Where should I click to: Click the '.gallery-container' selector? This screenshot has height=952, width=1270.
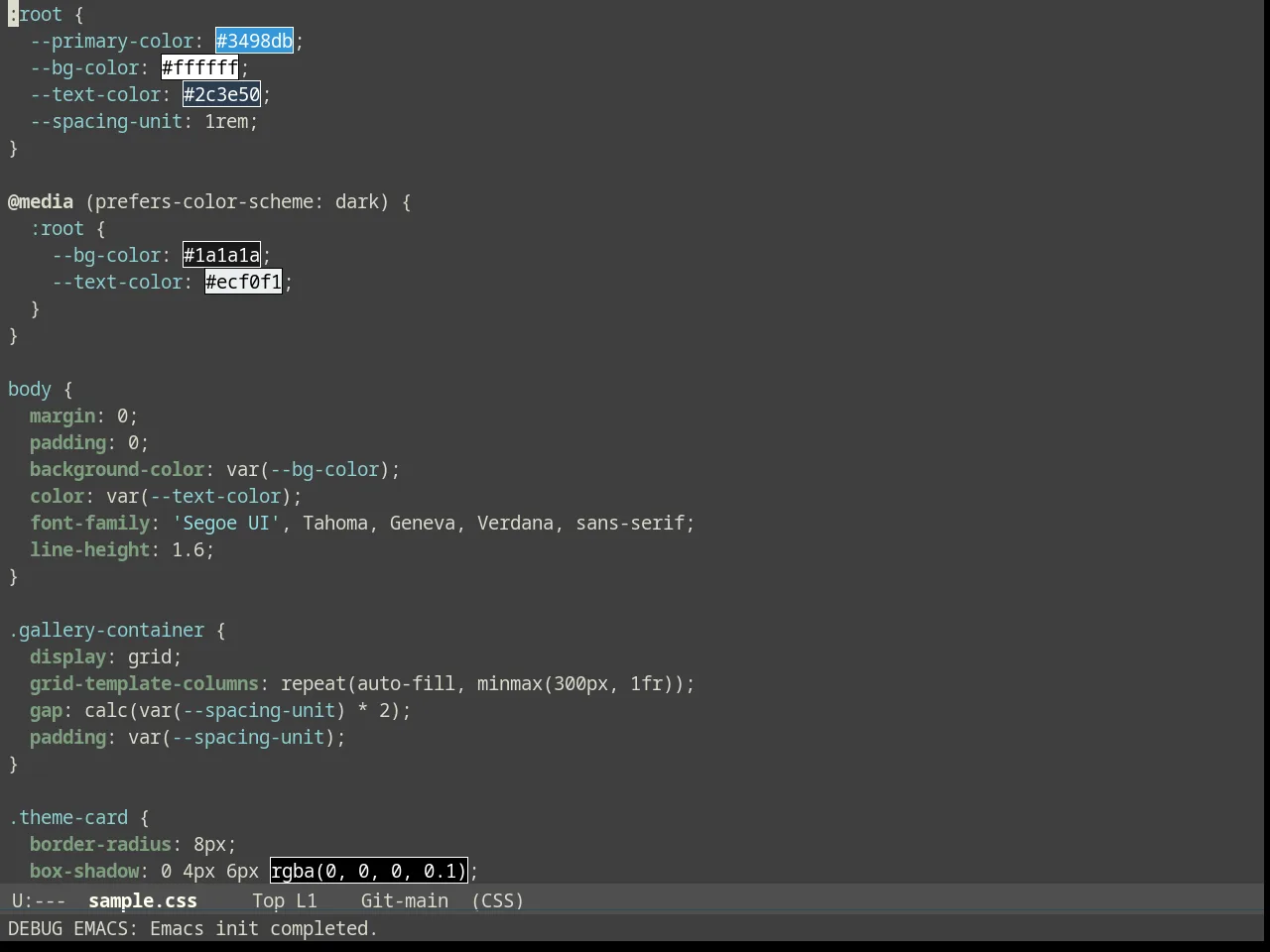pyautogui.click(x=106, y=630)
